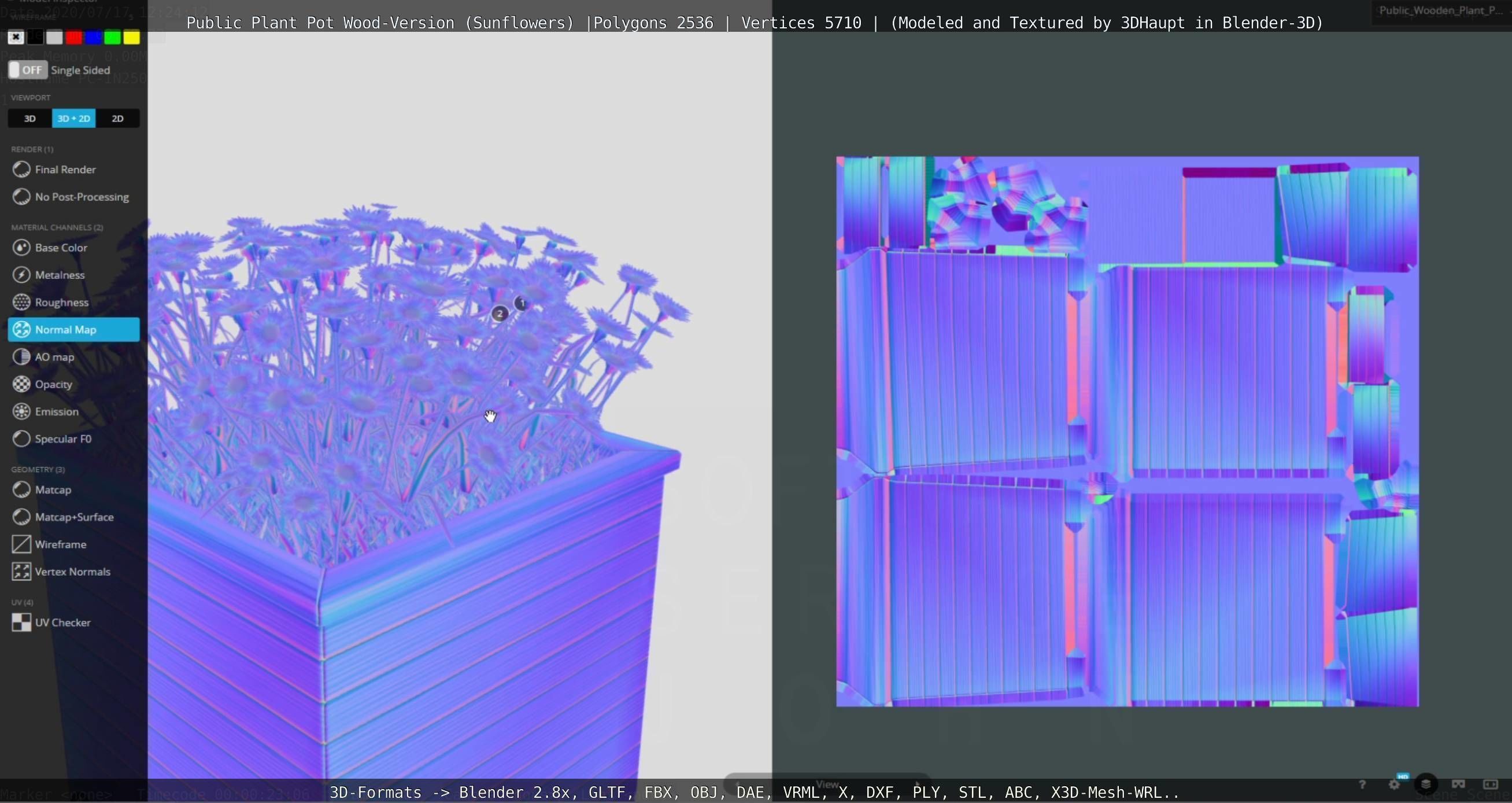
Task: Switch viewport to 2D only
Action: coord(118,119)
